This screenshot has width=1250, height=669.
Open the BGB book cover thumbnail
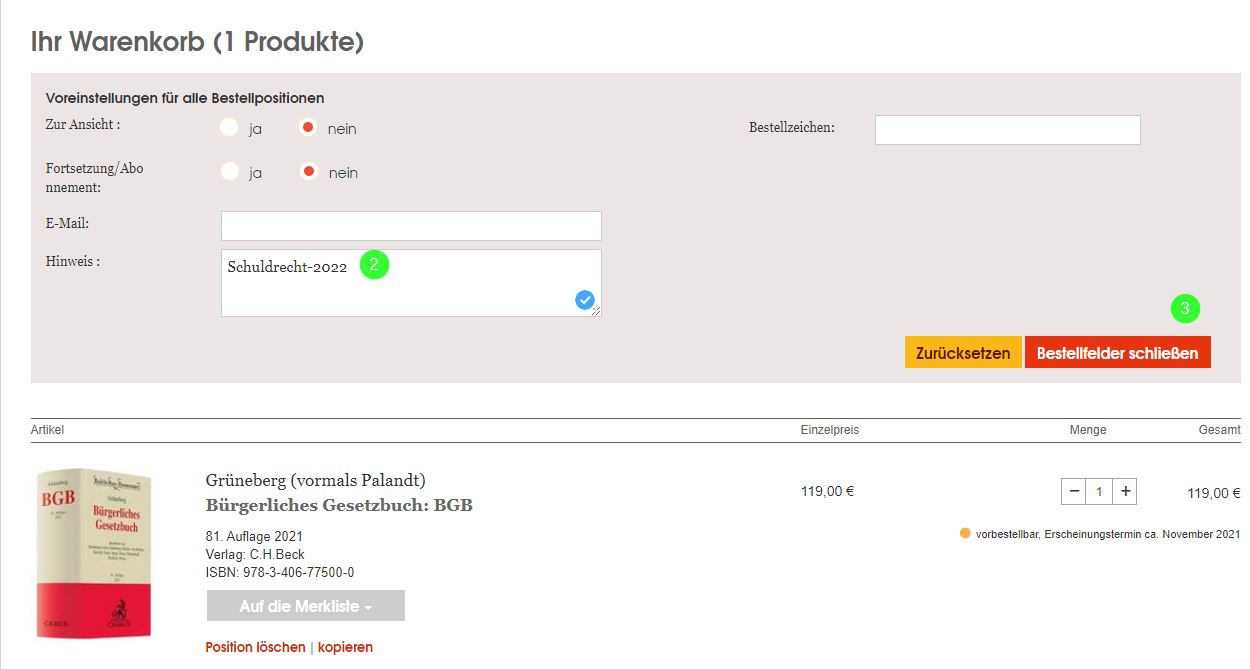pos(93,553)
